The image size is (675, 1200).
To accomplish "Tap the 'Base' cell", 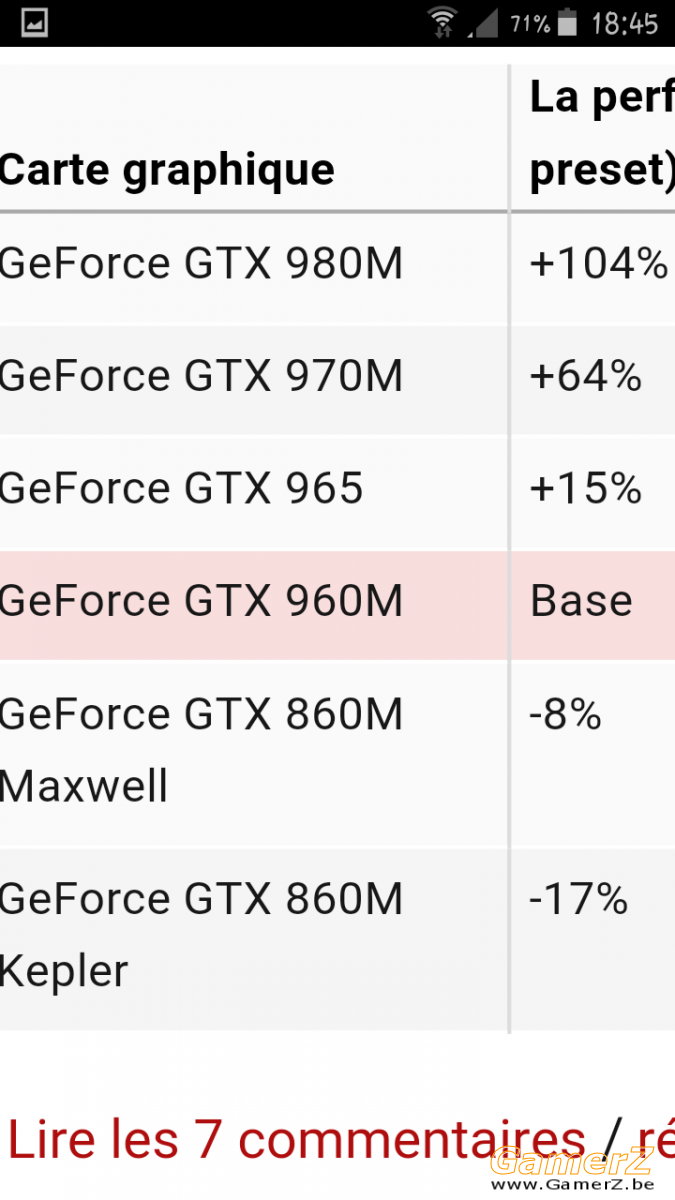I will click(x=581, y=602).
